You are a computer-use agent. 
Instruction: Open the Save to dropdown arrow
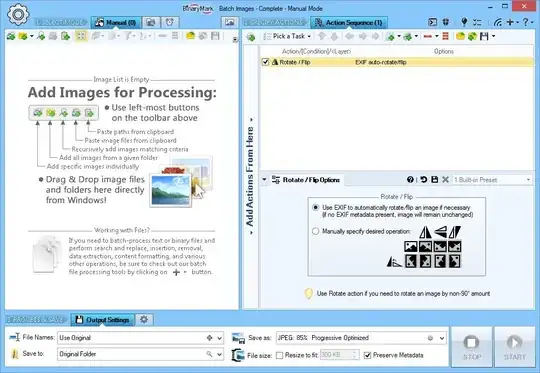pos(219,354)
